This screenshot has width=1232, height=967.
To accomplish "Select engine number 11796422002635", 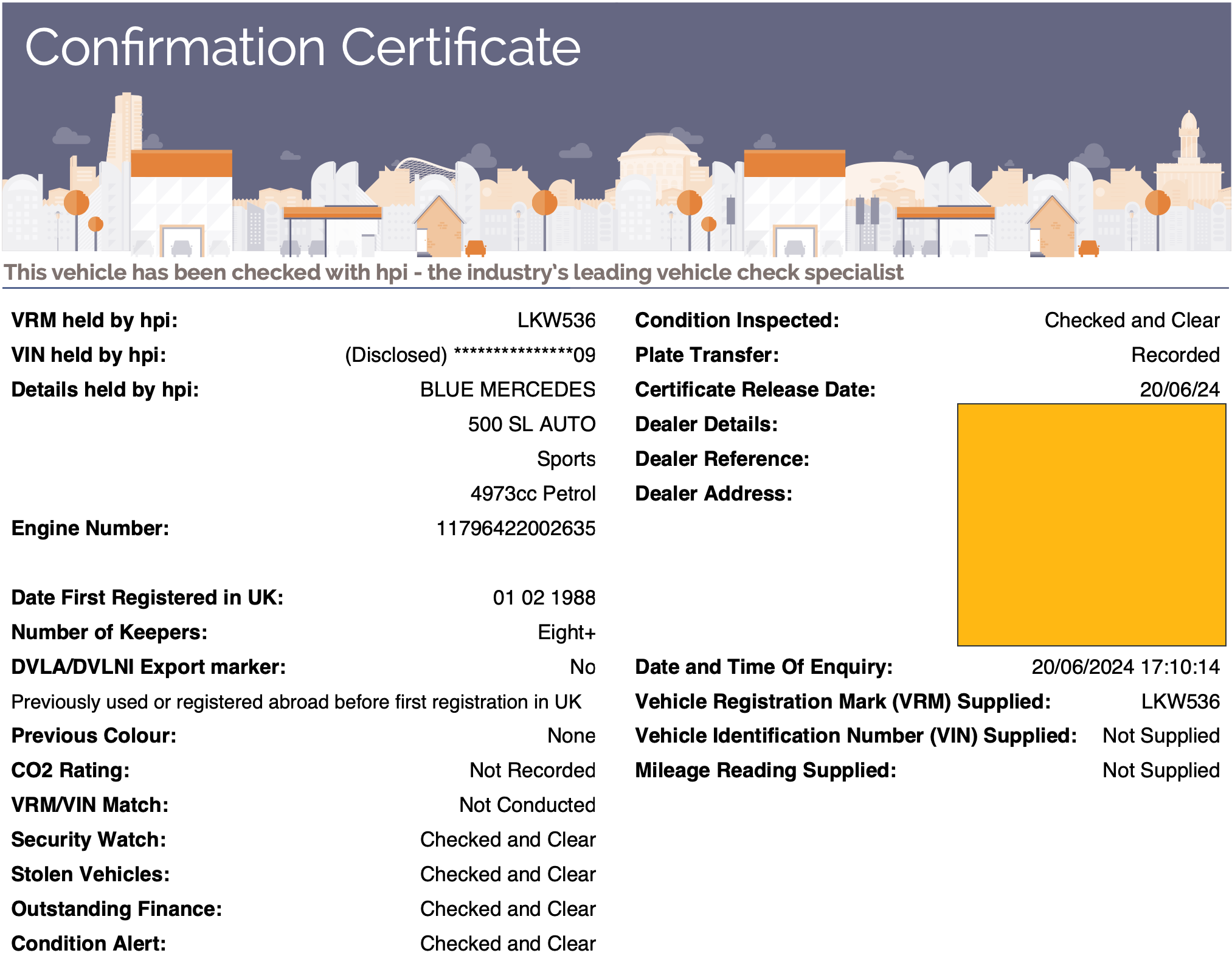I will click(516, 529).
